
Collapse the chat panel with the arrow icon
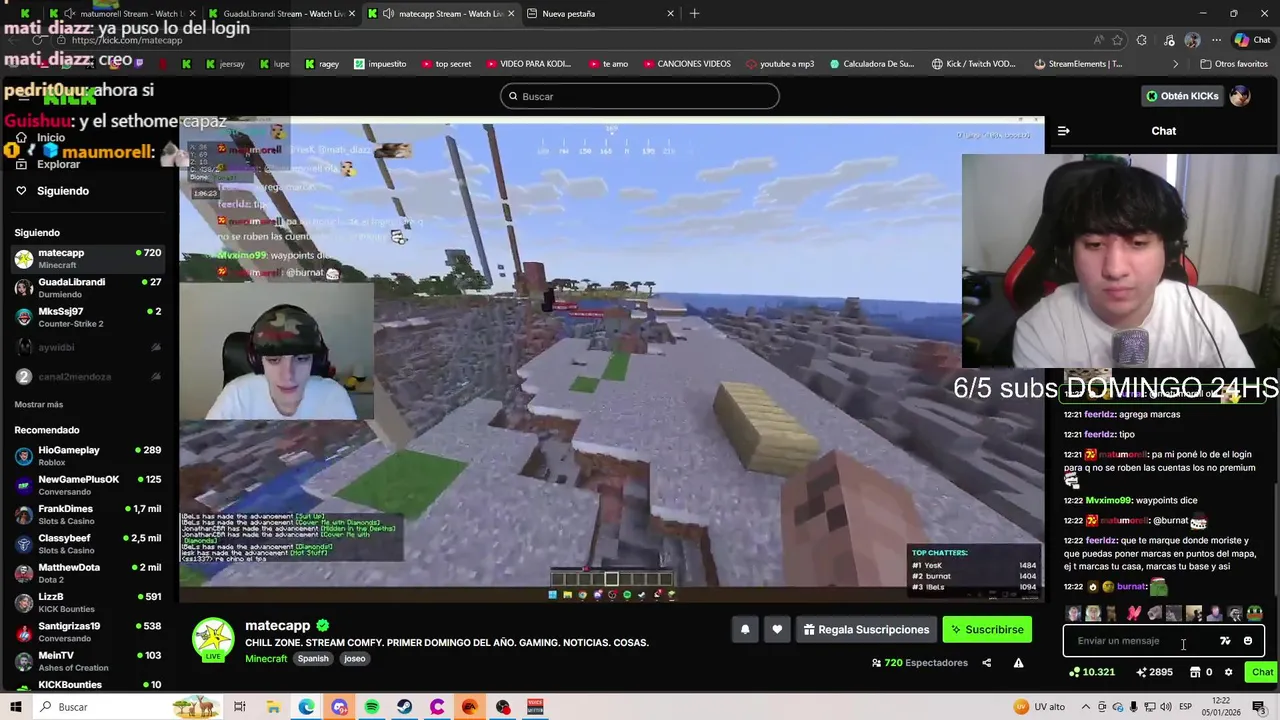click(1064, 131)
